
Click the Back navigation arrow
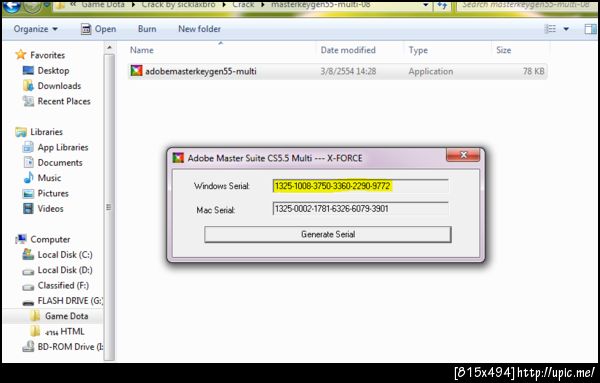(x=11, y=5)
